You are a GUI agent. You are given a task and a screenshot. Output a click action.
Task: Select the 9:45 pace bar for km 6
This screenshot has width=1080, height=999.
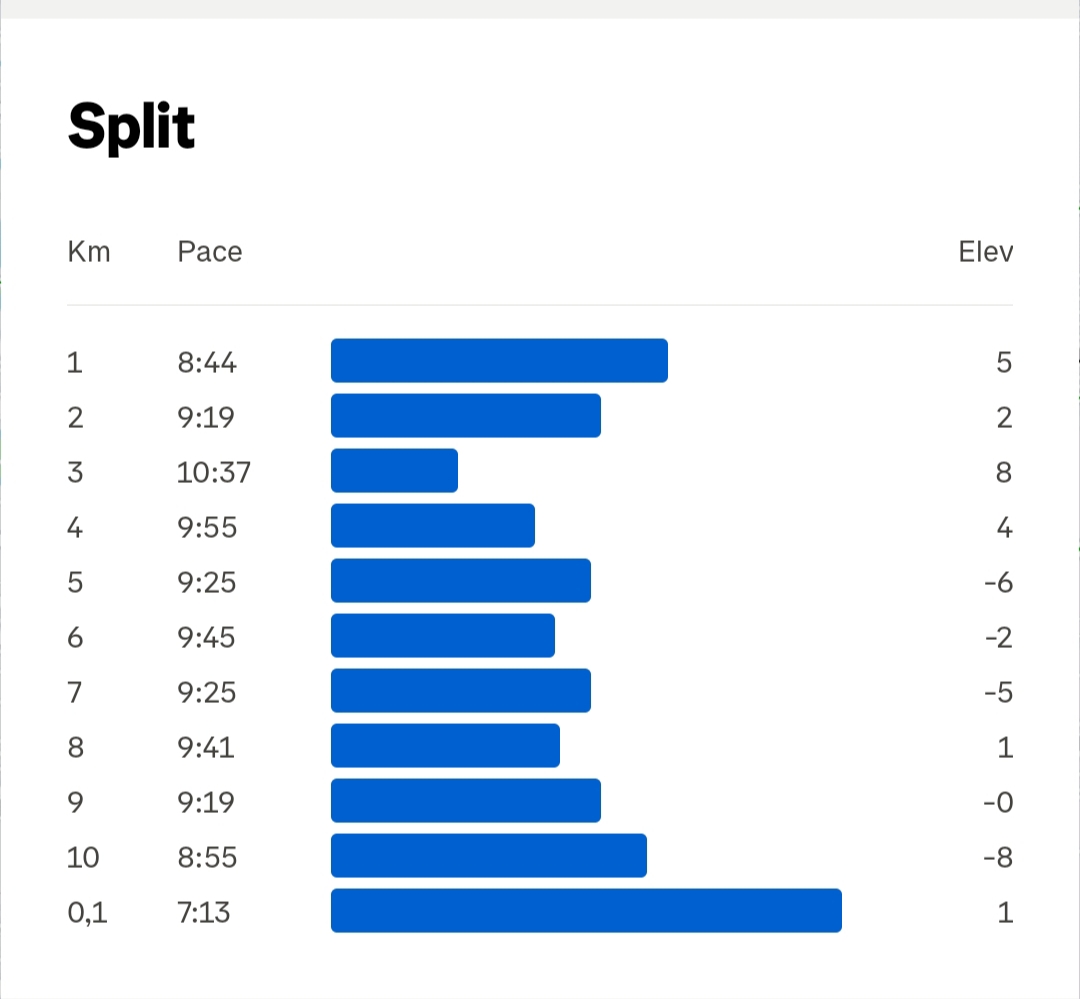tap(443, 635)
